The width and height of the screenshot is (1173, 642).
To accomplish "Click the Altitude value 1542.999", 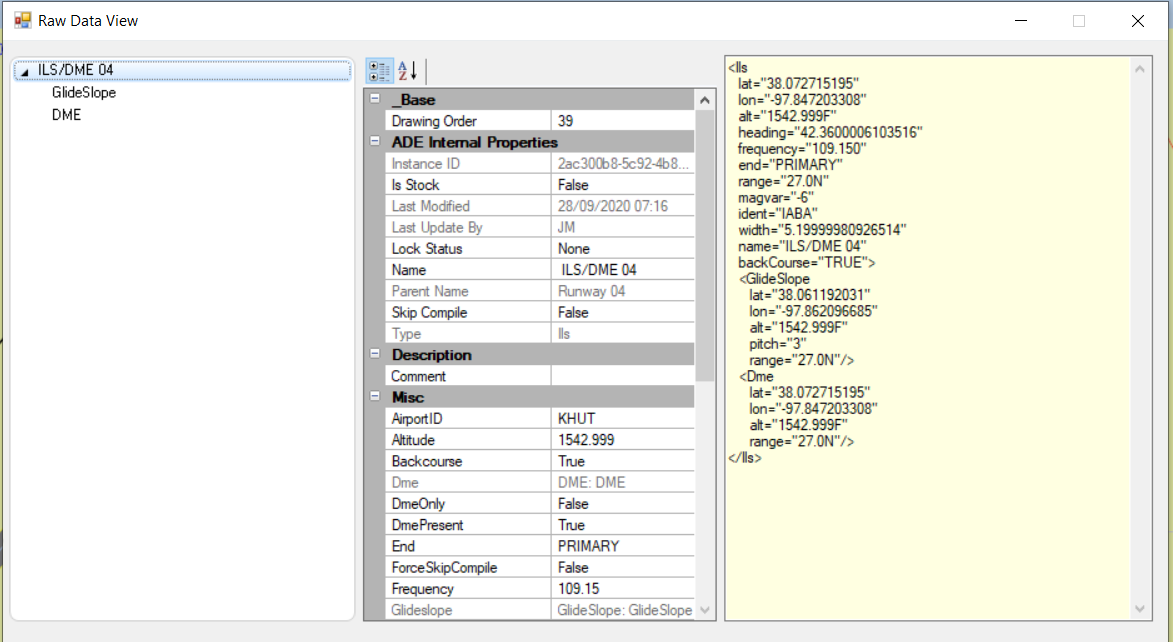I will tap(622, 440).
